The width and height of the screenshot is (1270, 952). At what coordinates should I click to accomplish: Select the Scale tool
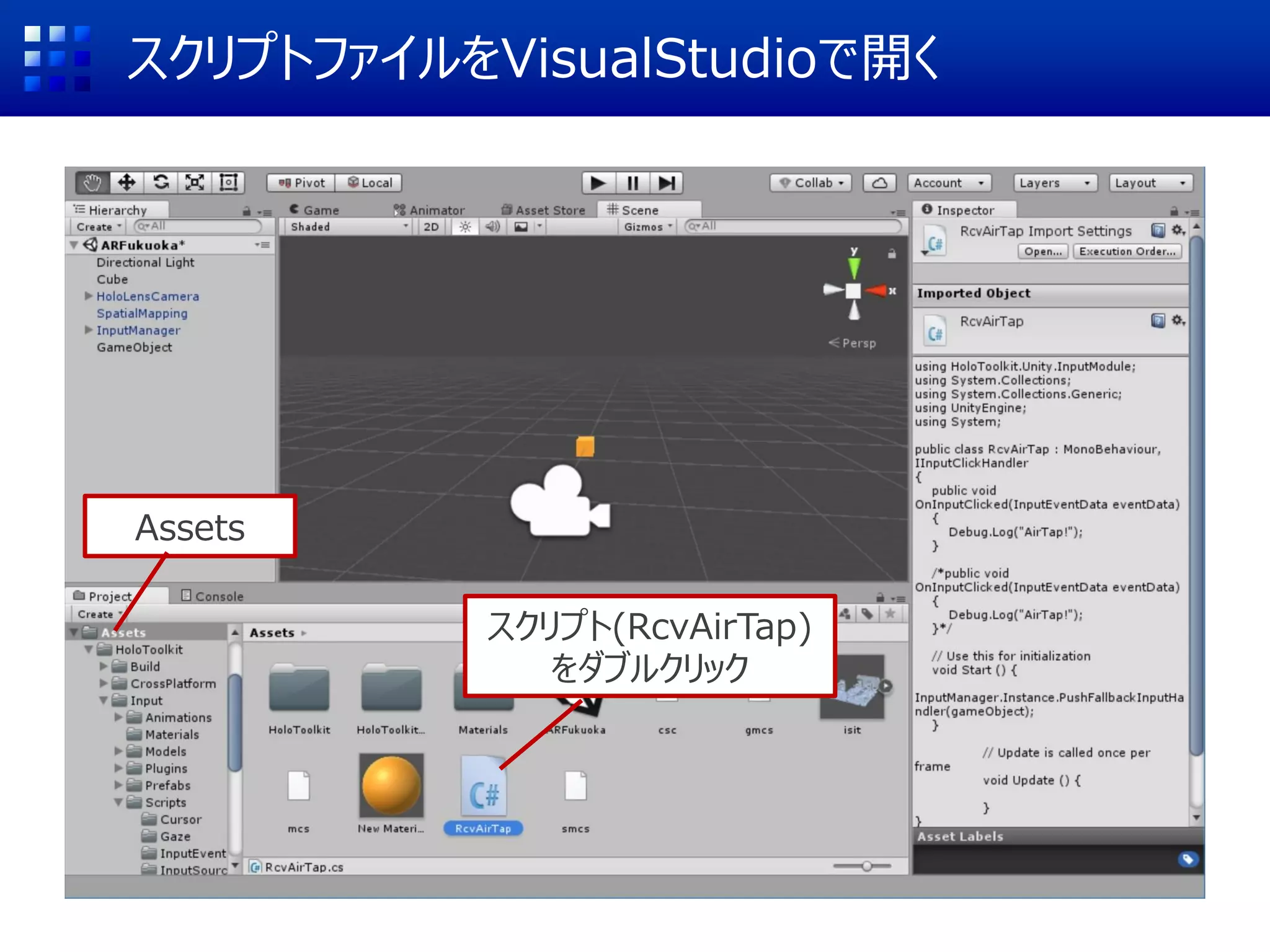(x=195, y=182)
